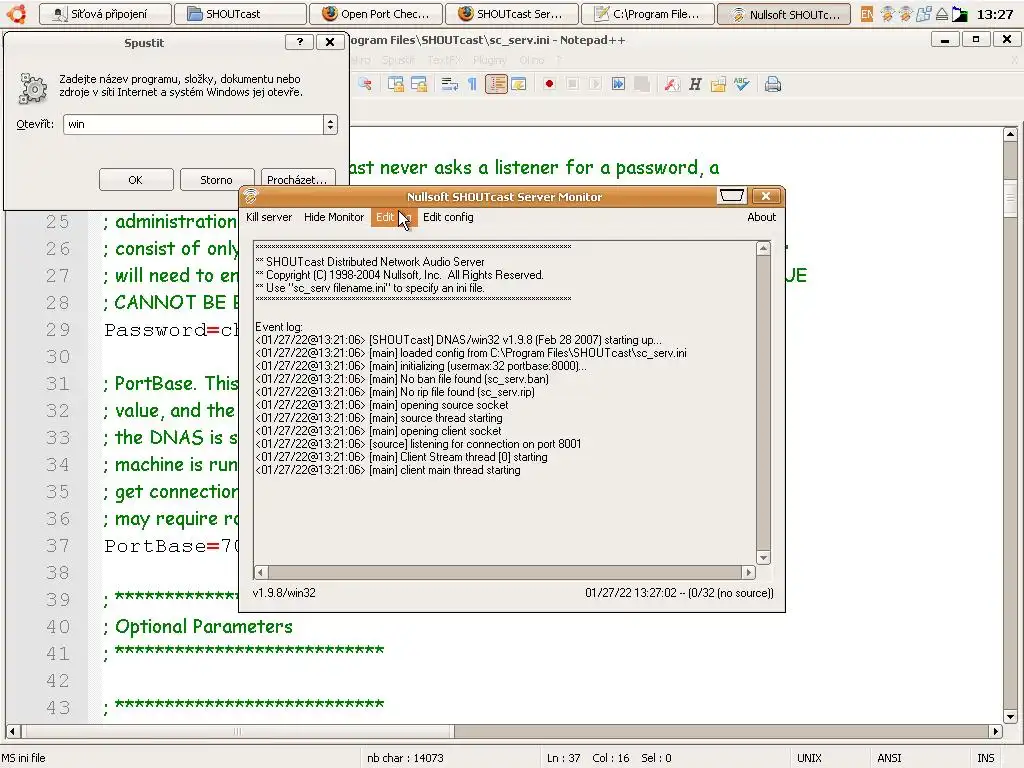This screenshot has height=768, width=1024.
Task: Open the About menu of SHOUTcast monitor
Action: click(x=761, y=217)
